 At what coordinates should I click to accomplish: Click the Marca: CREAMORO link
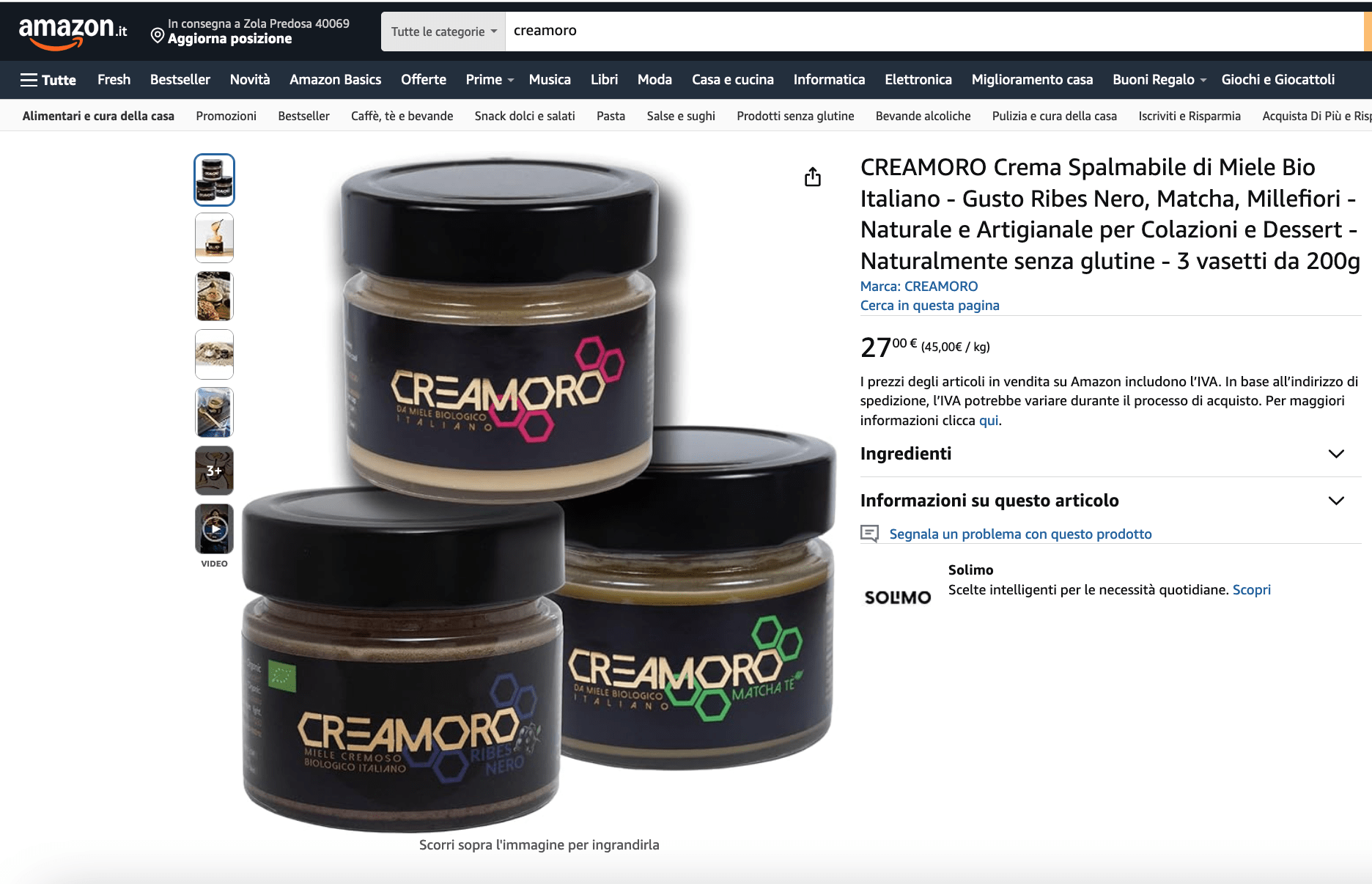[x=919, y=286]
